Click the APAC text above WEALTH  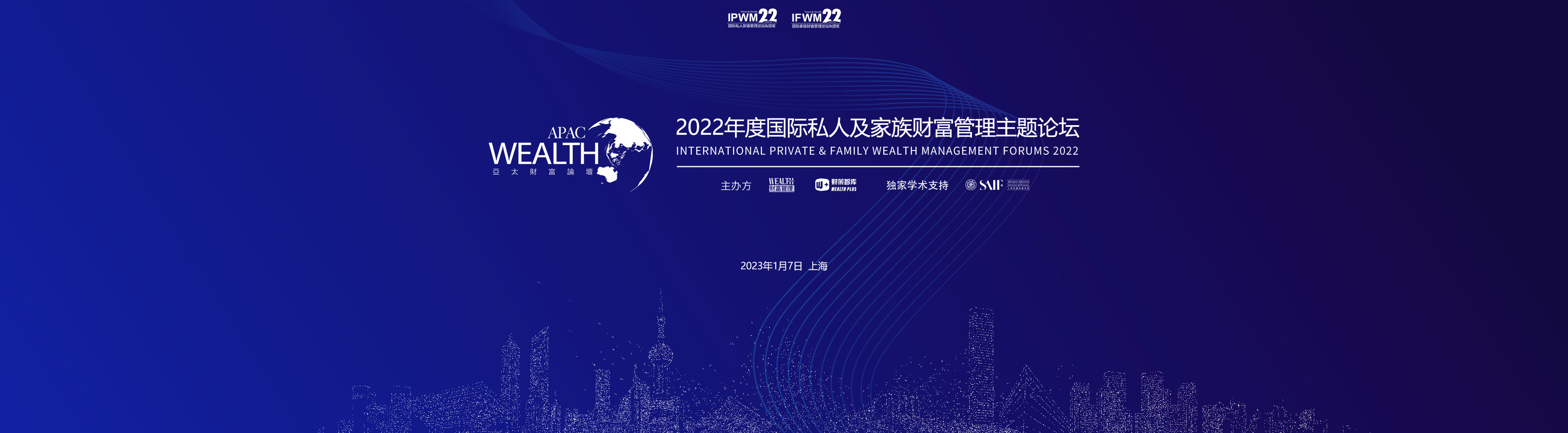point(566,133)
